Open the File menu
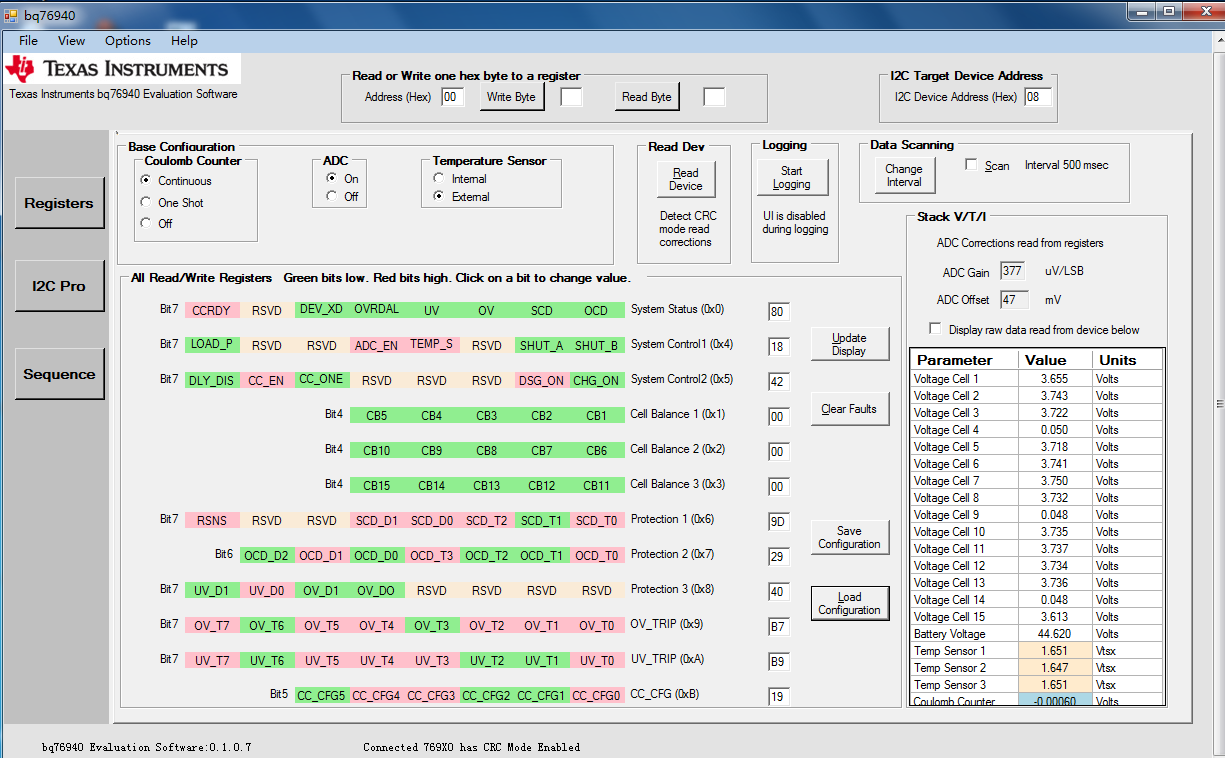The image size is (1225, 758). click(x=28, y=41)
